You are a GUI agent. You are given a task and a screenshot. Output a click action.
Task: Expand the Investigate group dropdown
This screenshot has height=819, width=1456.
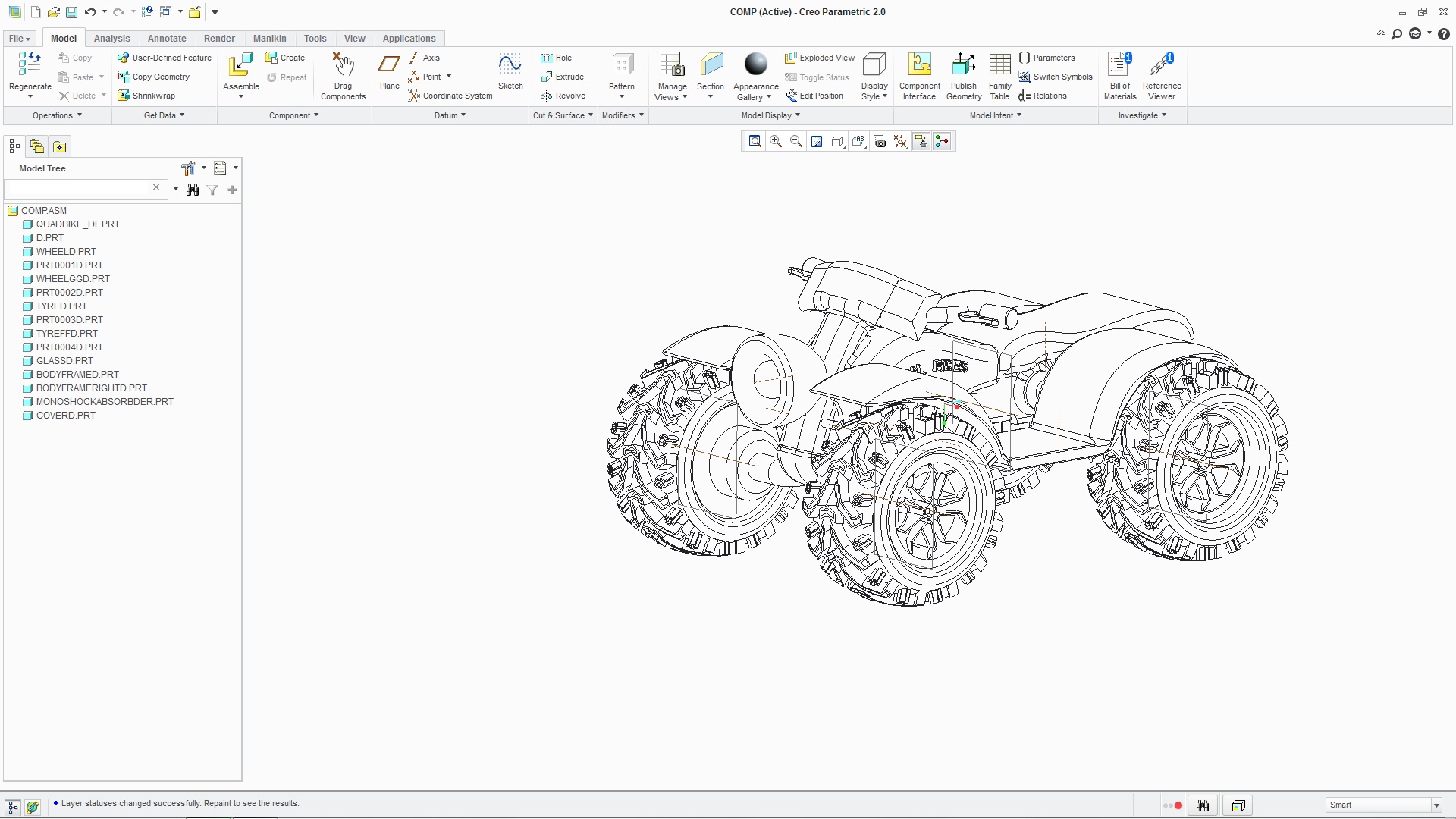click(1142, 116)
